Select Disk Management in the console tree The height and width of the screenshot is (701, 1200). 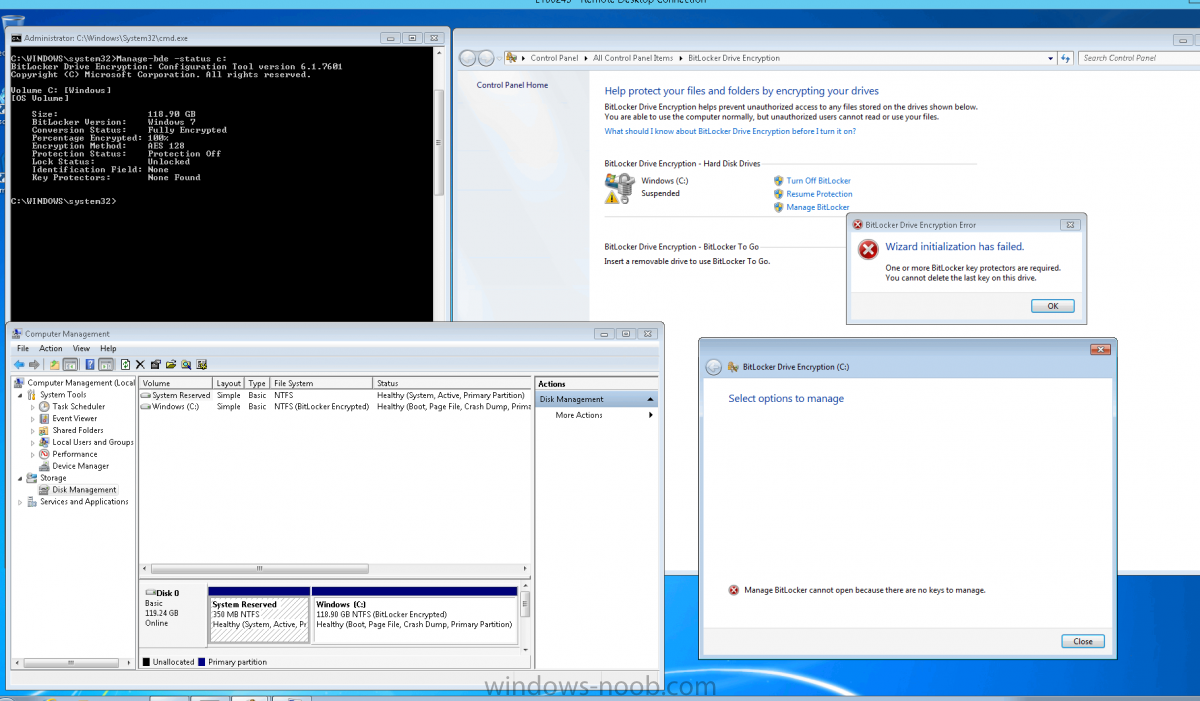[84, 490]
